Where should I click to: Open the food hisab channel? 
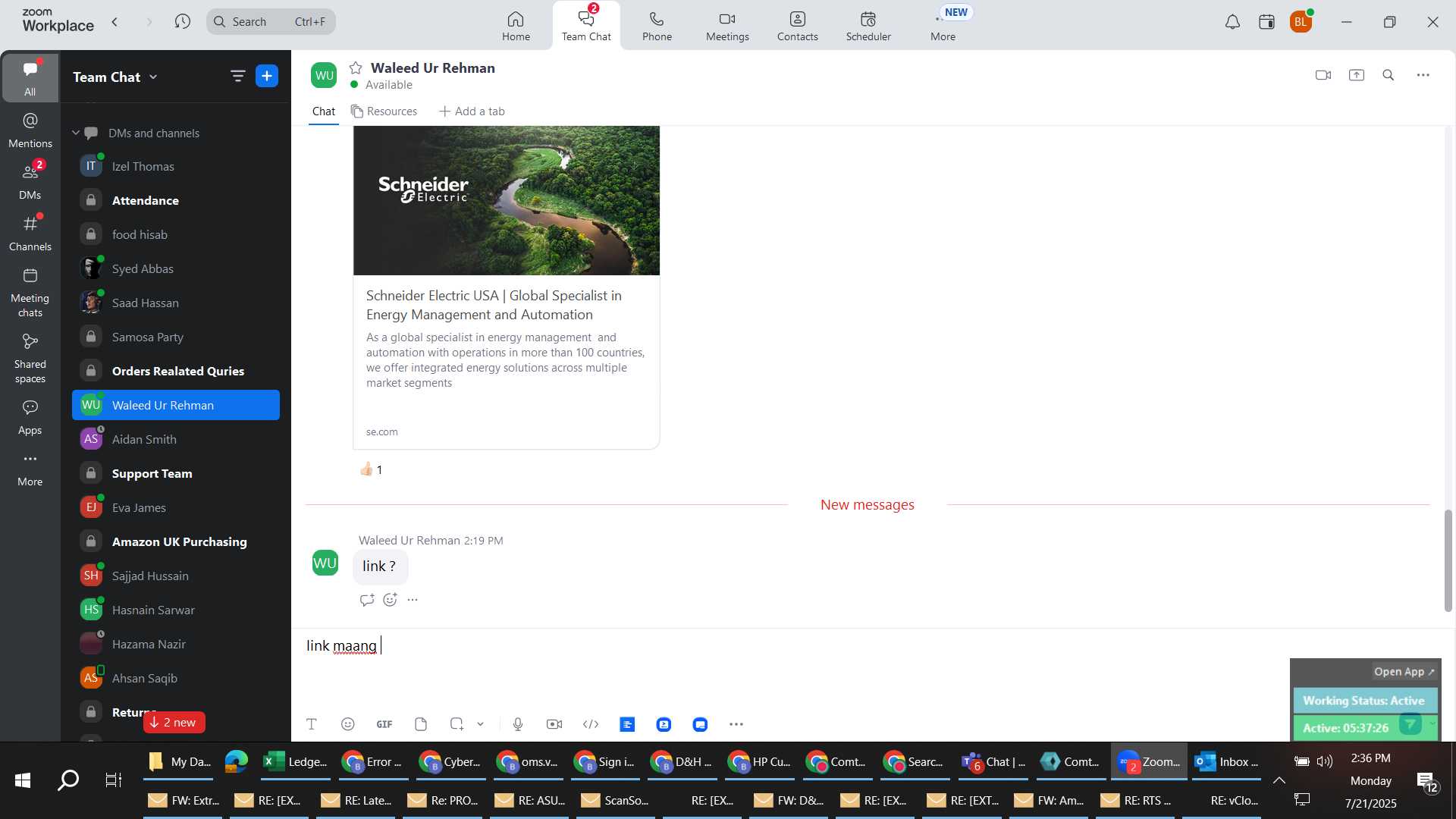tap(176, 234)
